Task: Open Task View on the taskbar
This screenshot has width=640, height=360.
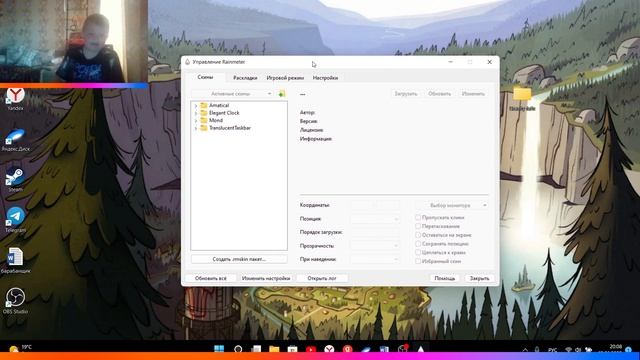Action: (256, 349)
